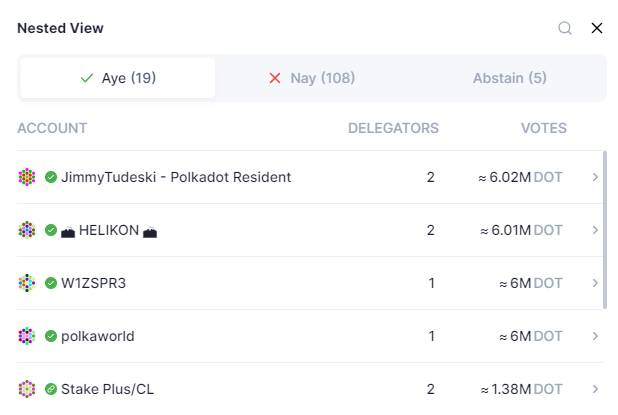The height and width of the screenshot is (415, 618).
Task: Click Stake Plus/CL identicon avatar
Action: tap(27, 389)
